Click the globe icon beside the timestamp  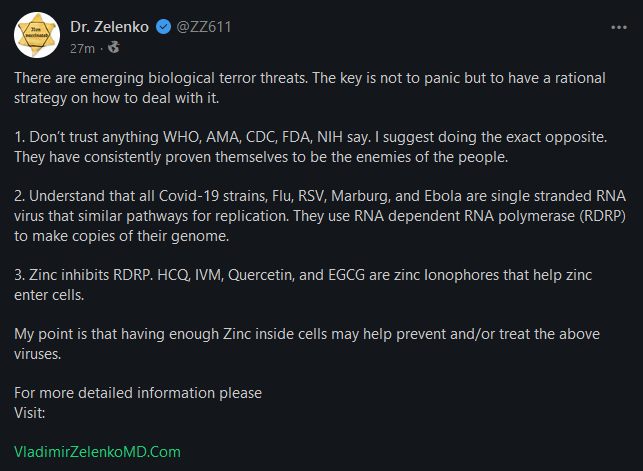(x=113, y=47)
